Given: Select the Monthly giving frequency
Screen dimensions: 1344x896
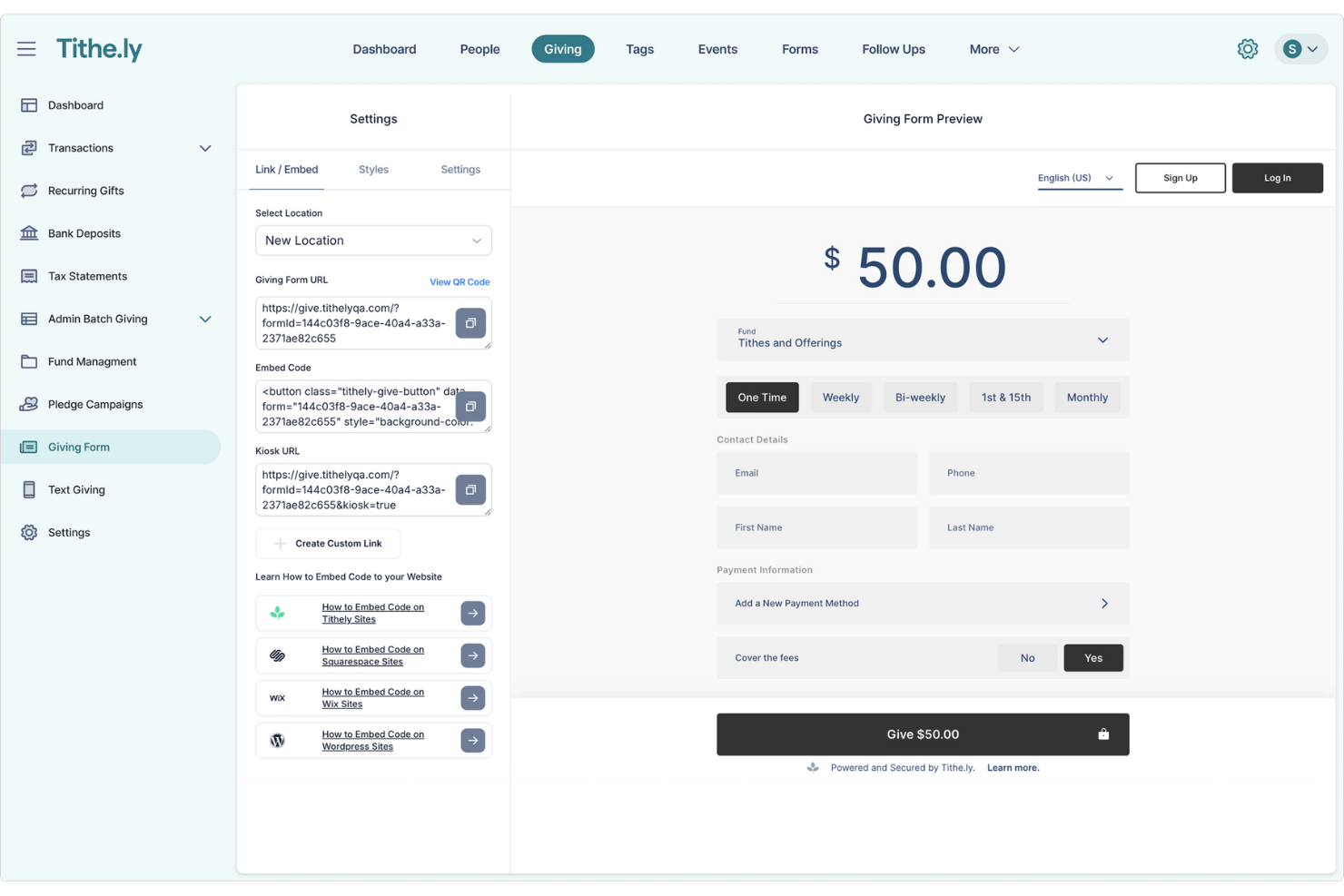Looking at the screenshot, I should (1087, 397).
